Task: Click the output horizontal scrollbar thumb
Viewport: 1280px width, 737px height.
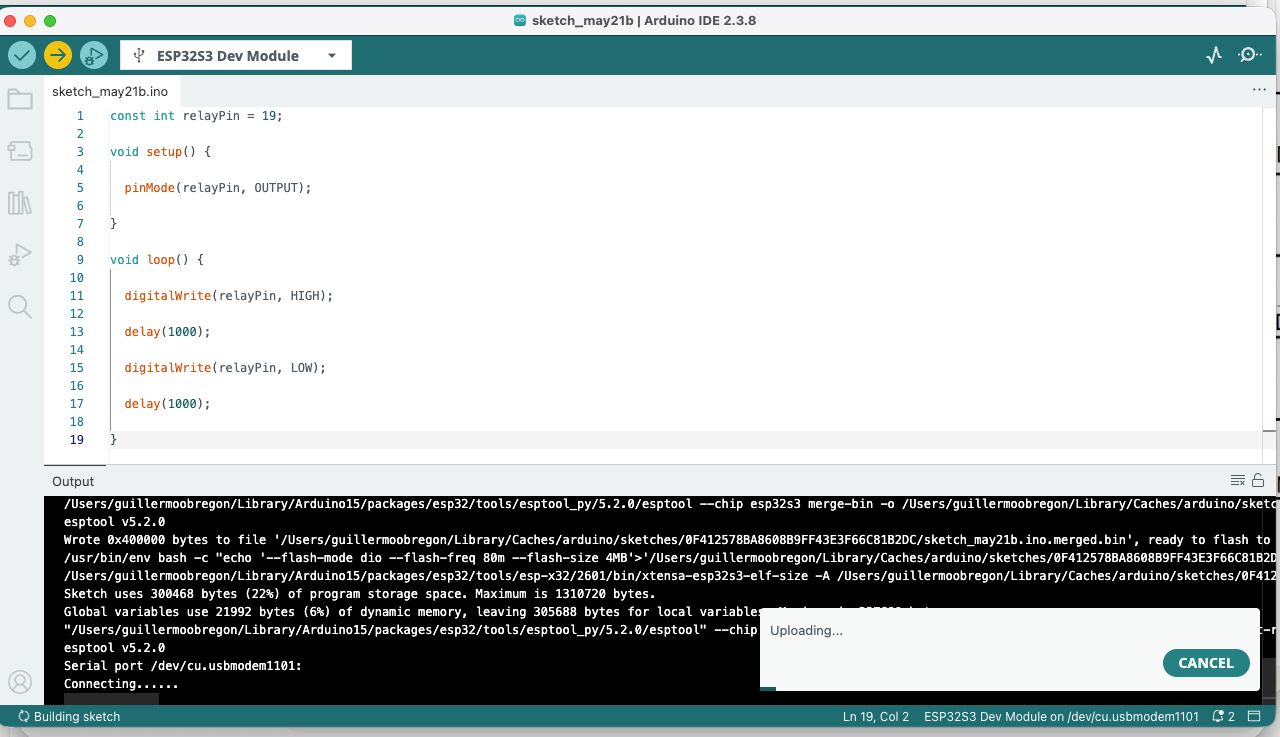Action: (110, 698)
